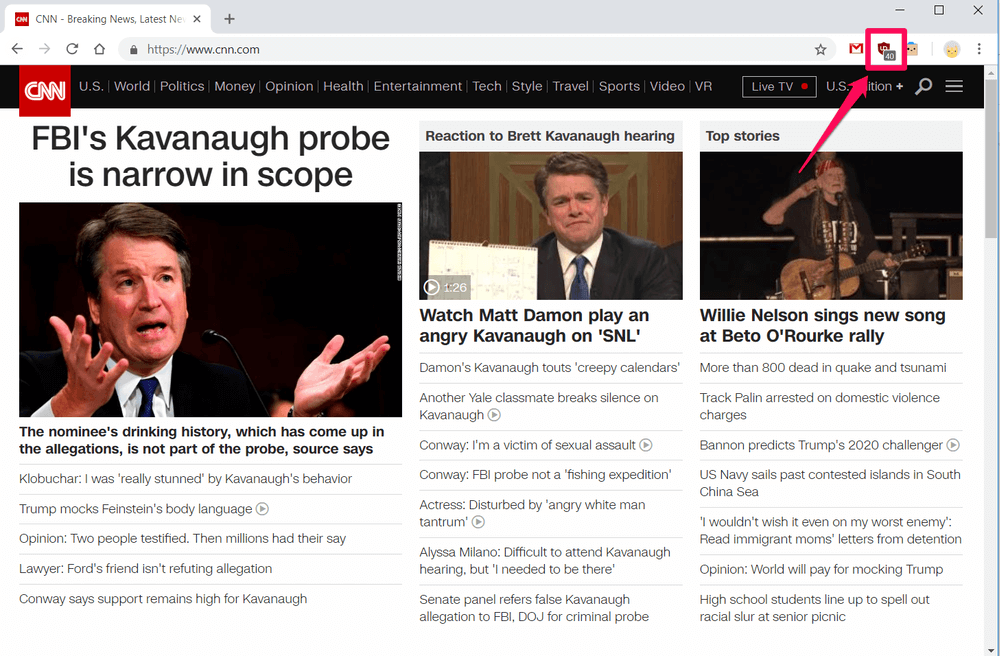Open the browser home page button

99,49
